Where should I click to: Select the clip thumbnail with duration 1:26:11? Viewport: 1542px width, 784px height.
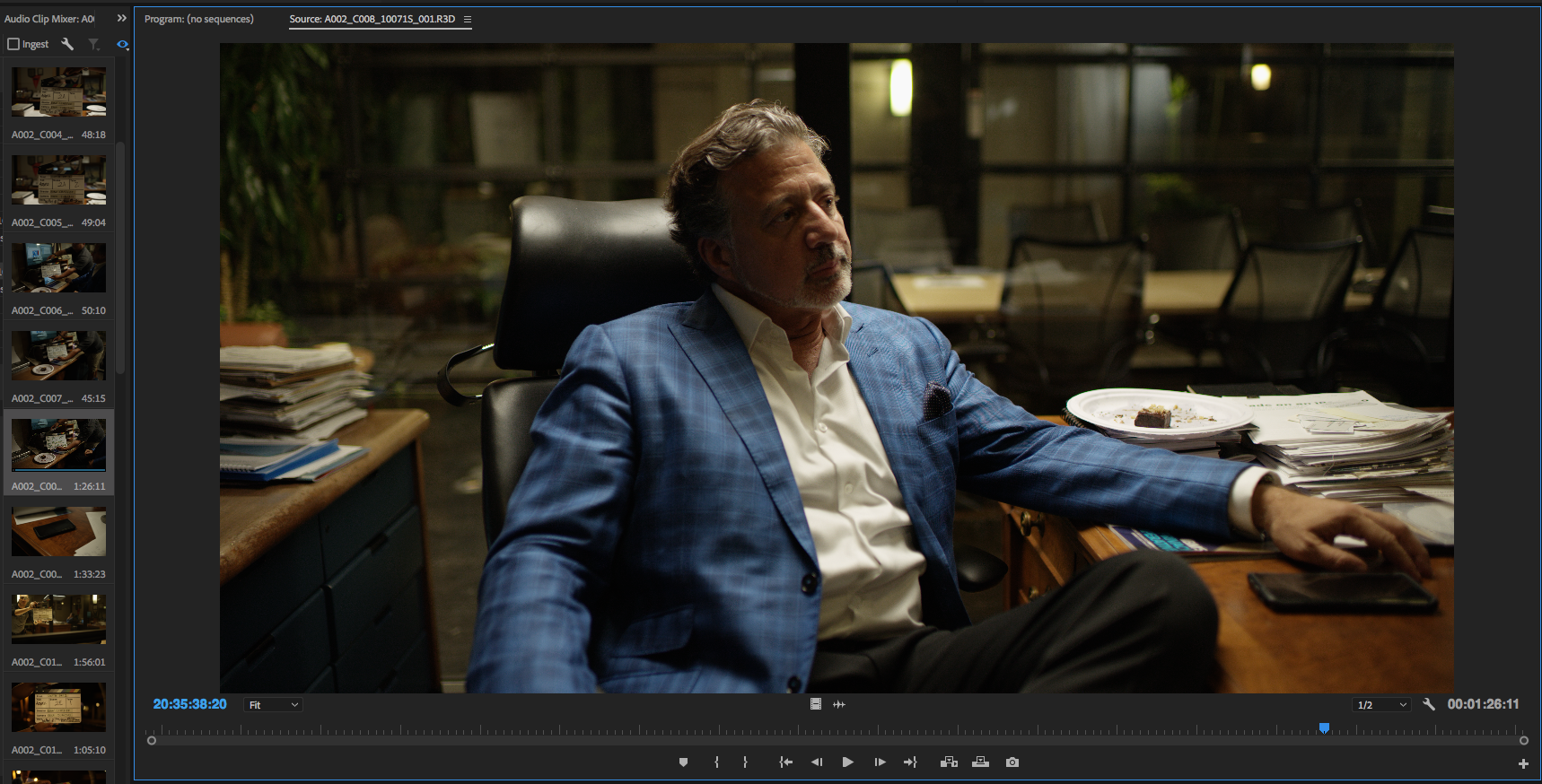tap(58, 444)
